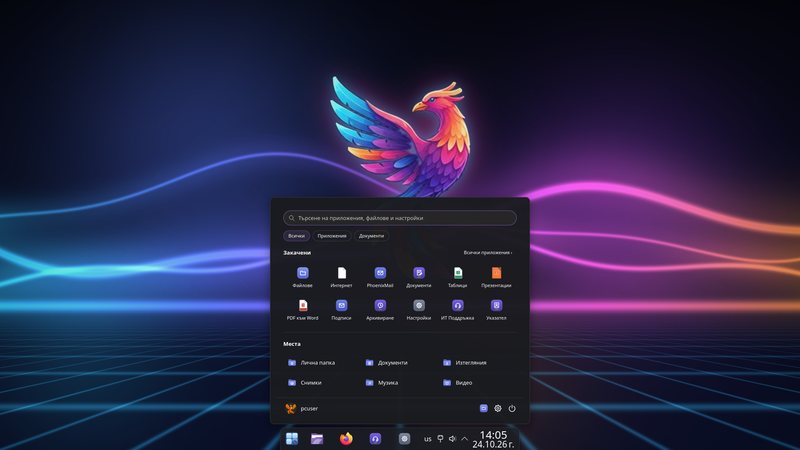Screen dimensions: 800x450
Task: Open the settings gear on the taskbar
Action: pos(404,439)
